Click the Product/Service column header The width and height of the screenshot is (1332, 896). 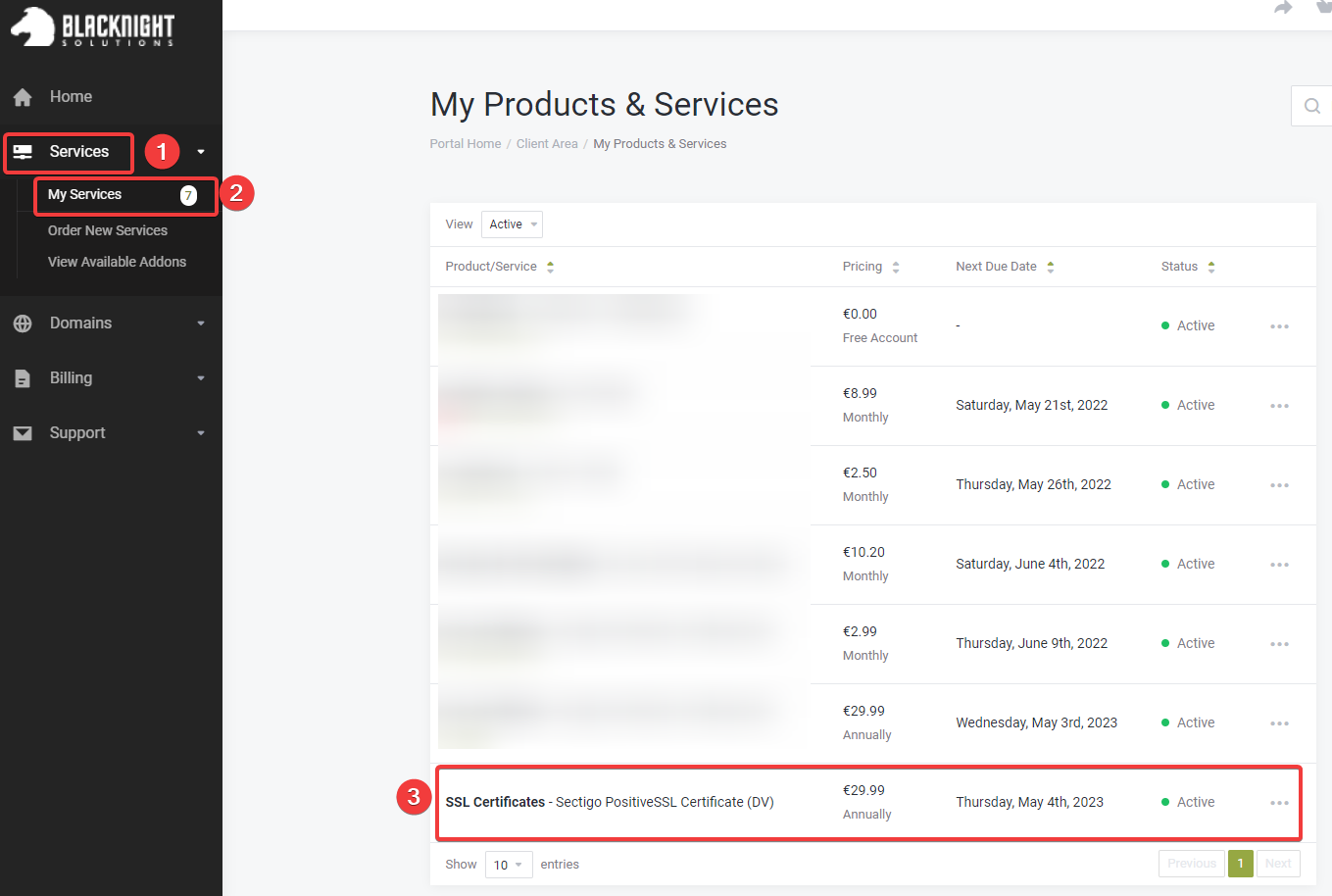click(491, 267)
